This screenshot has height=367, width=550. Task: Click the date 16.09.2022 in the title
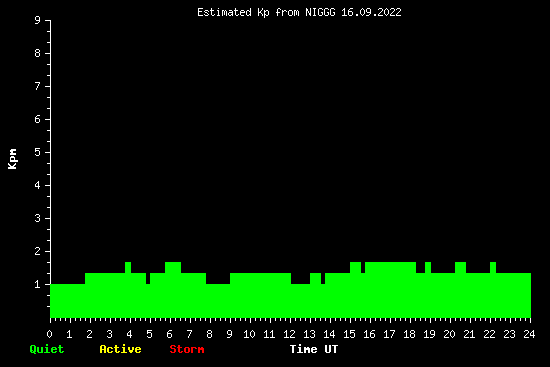click(x=371, y=13)
